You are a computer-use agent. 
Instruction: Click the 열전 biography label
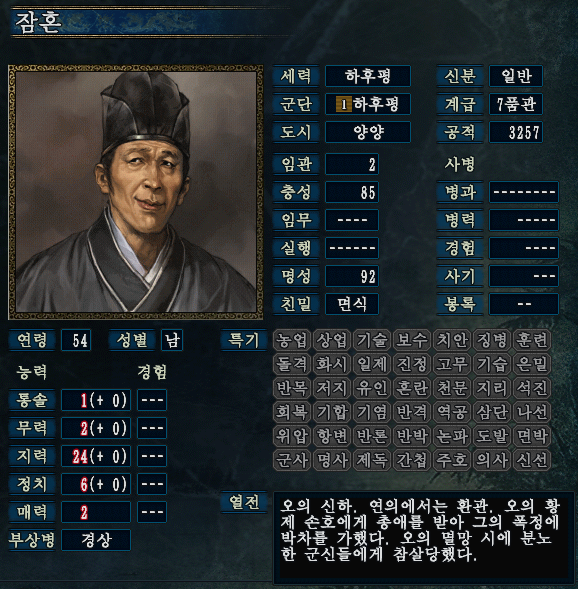point(244,502)
